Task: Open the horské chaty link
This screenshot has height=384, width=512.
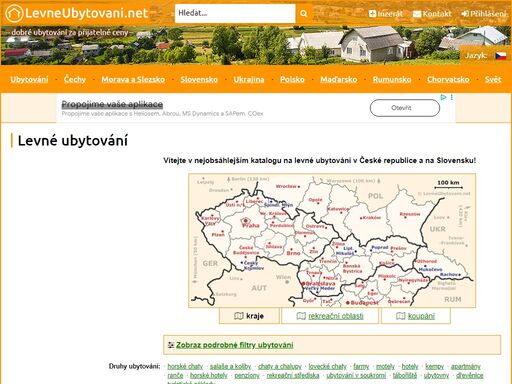Action: click(185, 366)
